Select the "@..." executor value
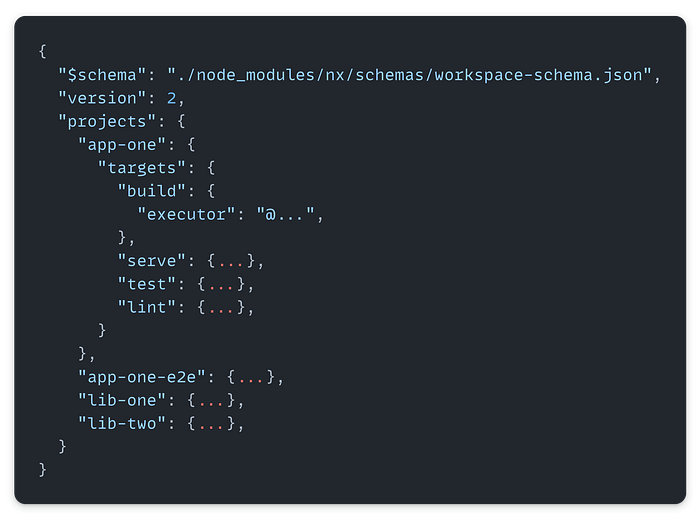This screenshot has width=700, height=520. (x=287, y=214)
